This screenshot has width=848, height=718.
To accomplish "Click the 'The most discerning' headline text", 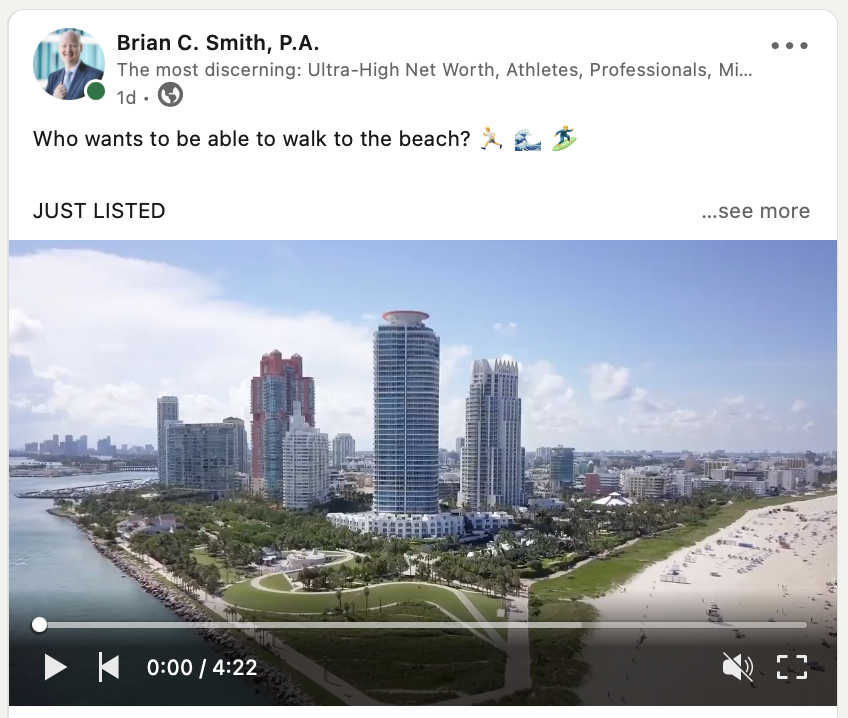I will point(434,70).
